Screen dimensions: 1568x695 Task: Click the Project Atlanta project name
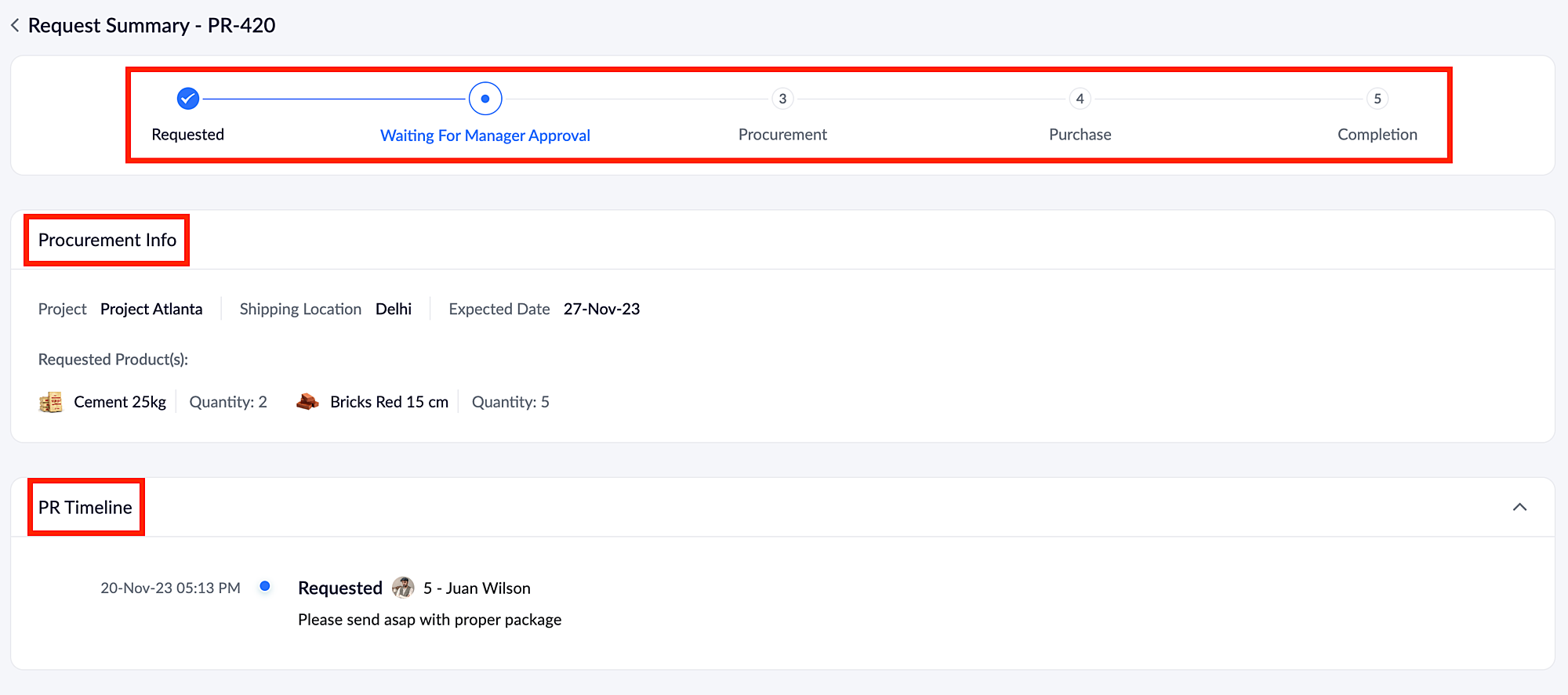coord(151,309)
